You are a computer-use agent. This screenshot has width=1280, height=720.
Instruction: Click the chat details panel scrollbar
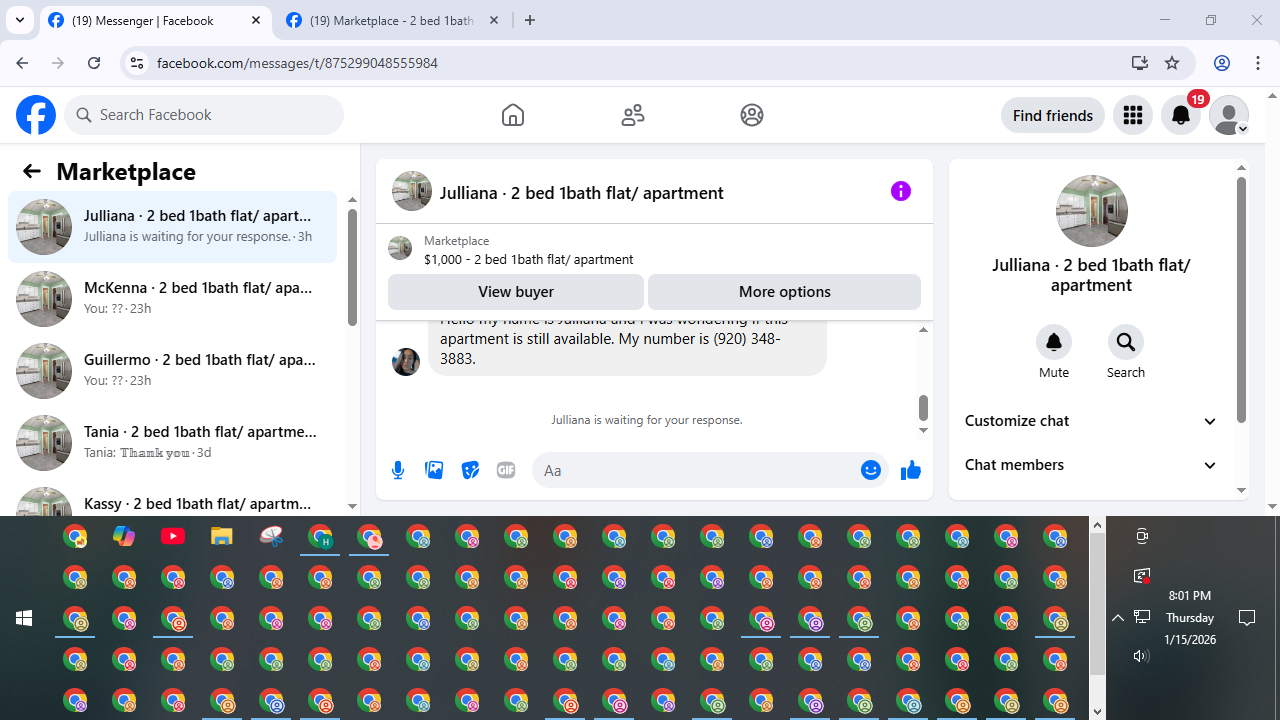(x=1241, y=300)
